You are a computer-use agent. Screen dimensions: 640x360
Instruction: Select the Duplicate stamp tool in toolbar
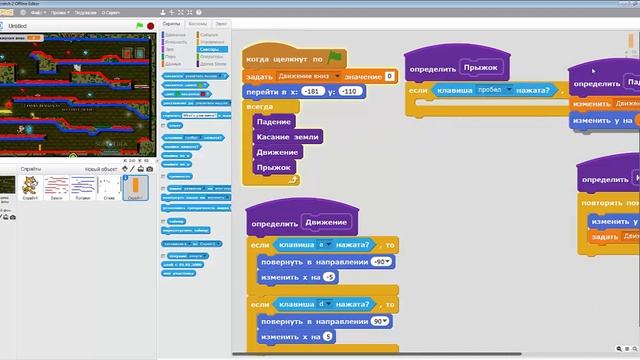click(x=163, y=12)
